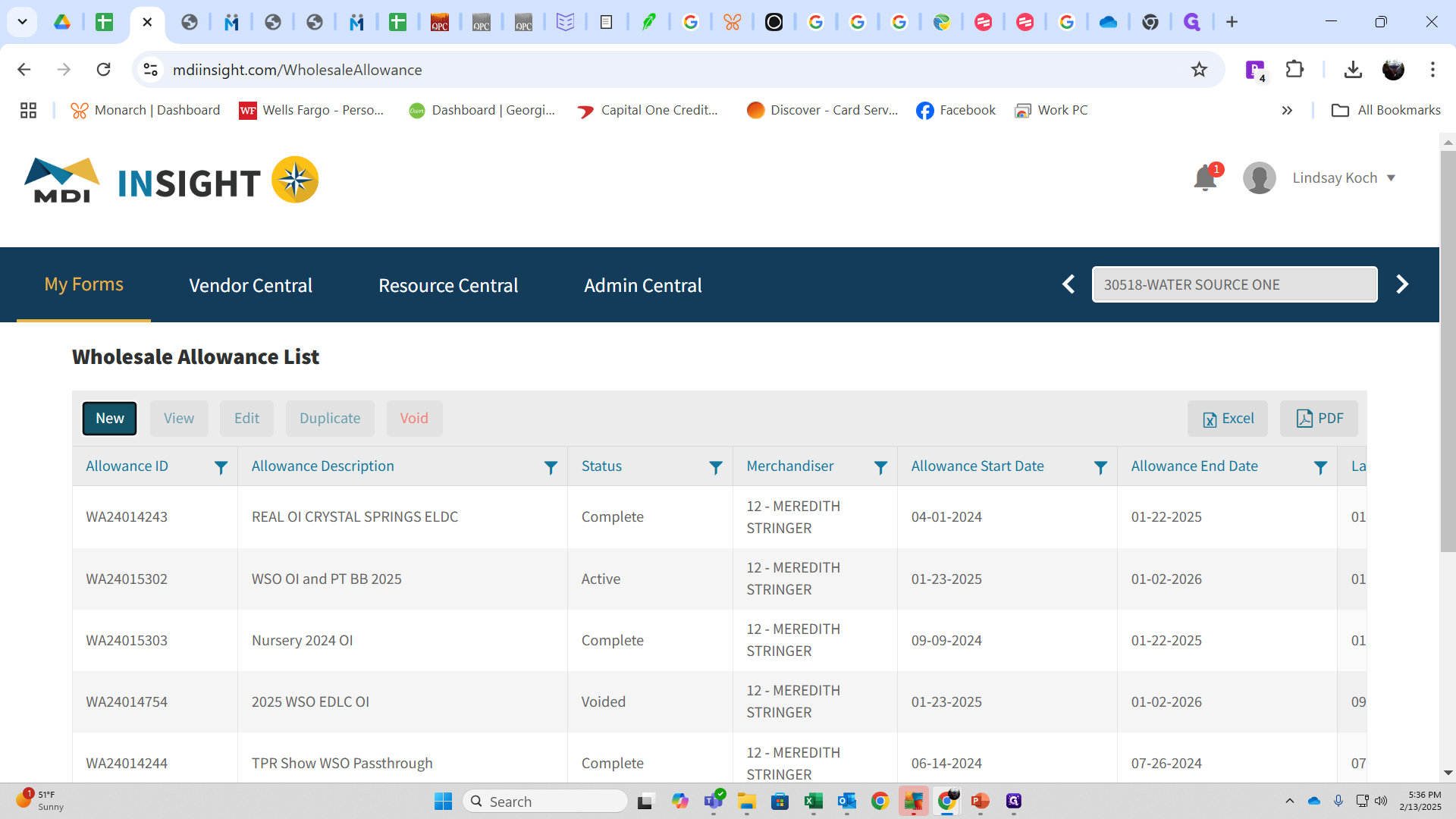Filter the Merchandiser column

[x=880, y=468]
